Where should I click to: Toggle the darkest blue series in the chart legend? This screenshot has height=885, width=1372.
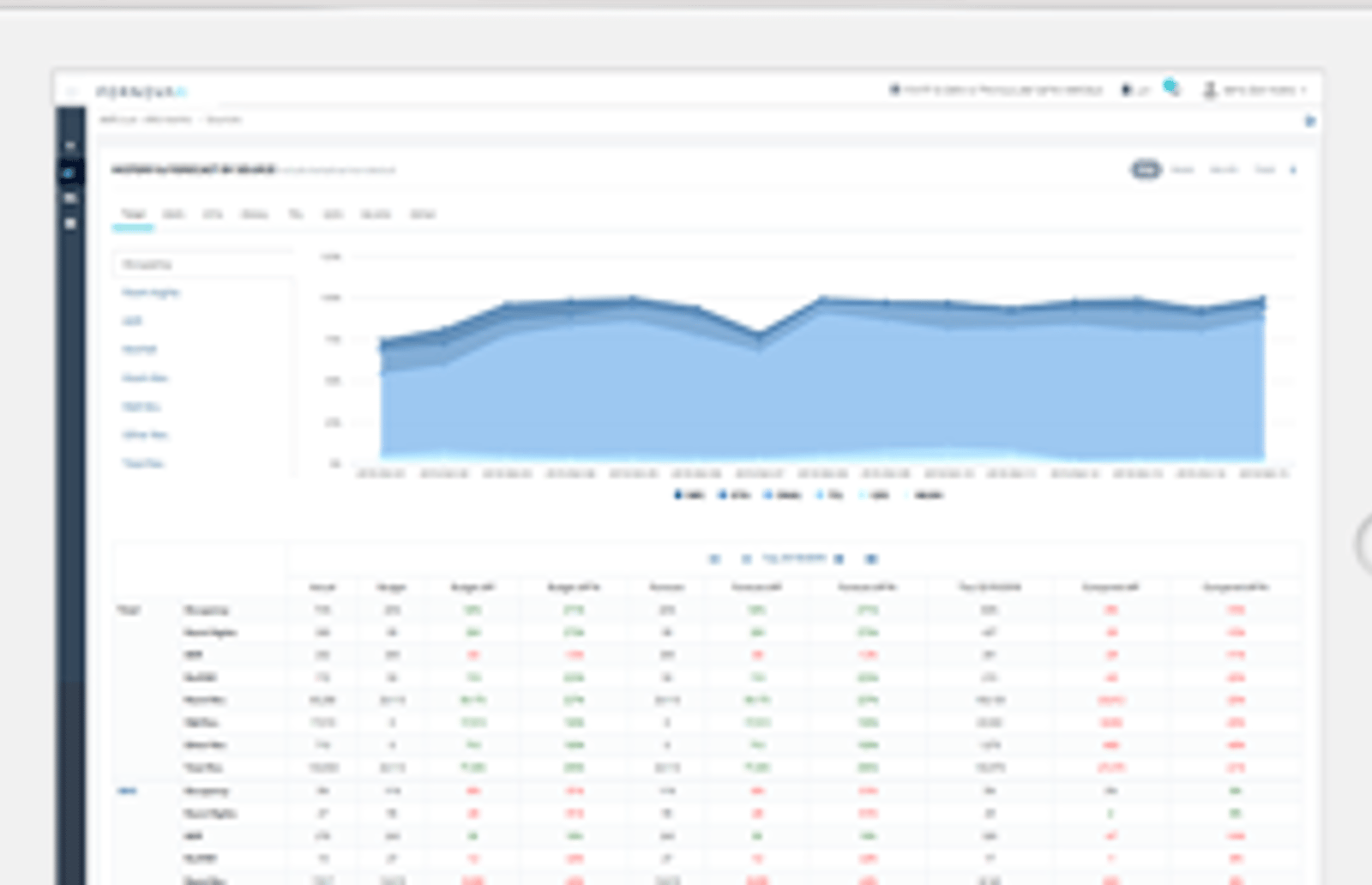coord(689,495)
